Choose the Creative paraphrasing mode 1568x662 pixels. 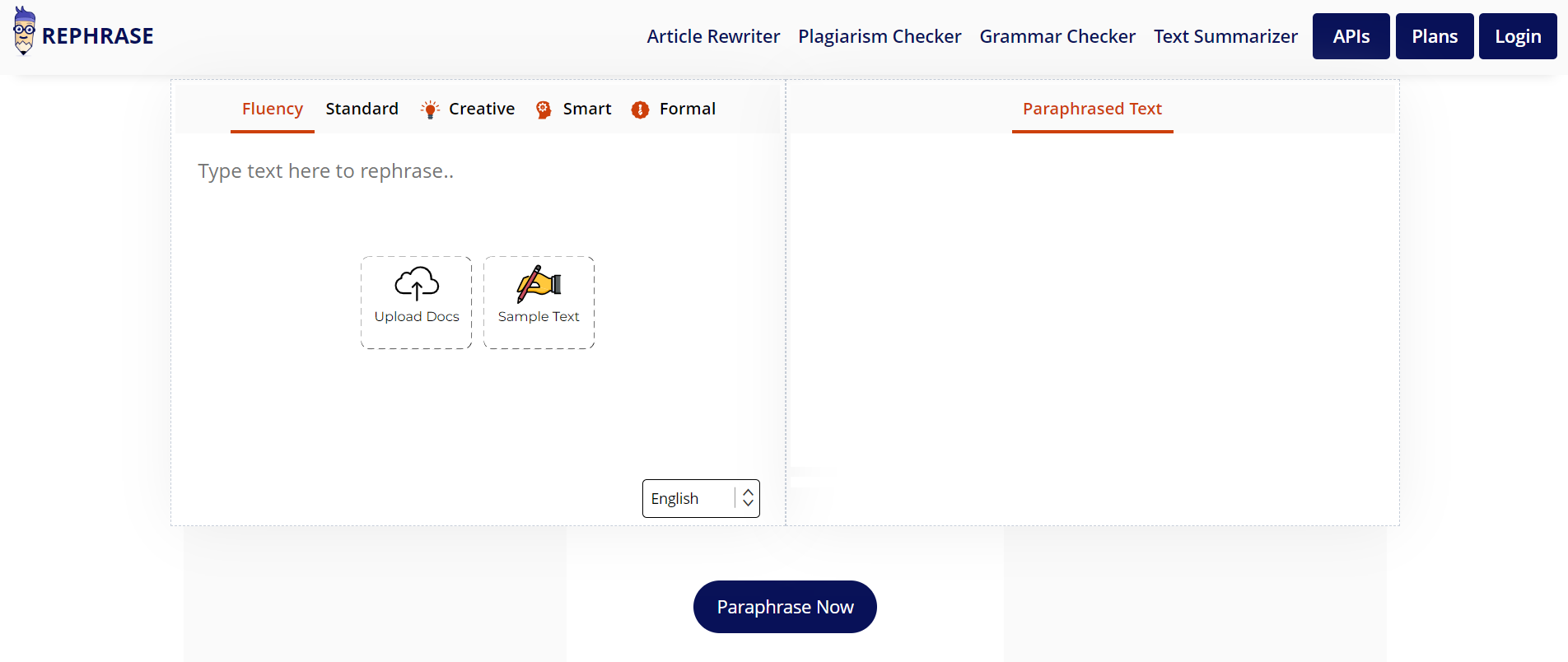[482, 109]
